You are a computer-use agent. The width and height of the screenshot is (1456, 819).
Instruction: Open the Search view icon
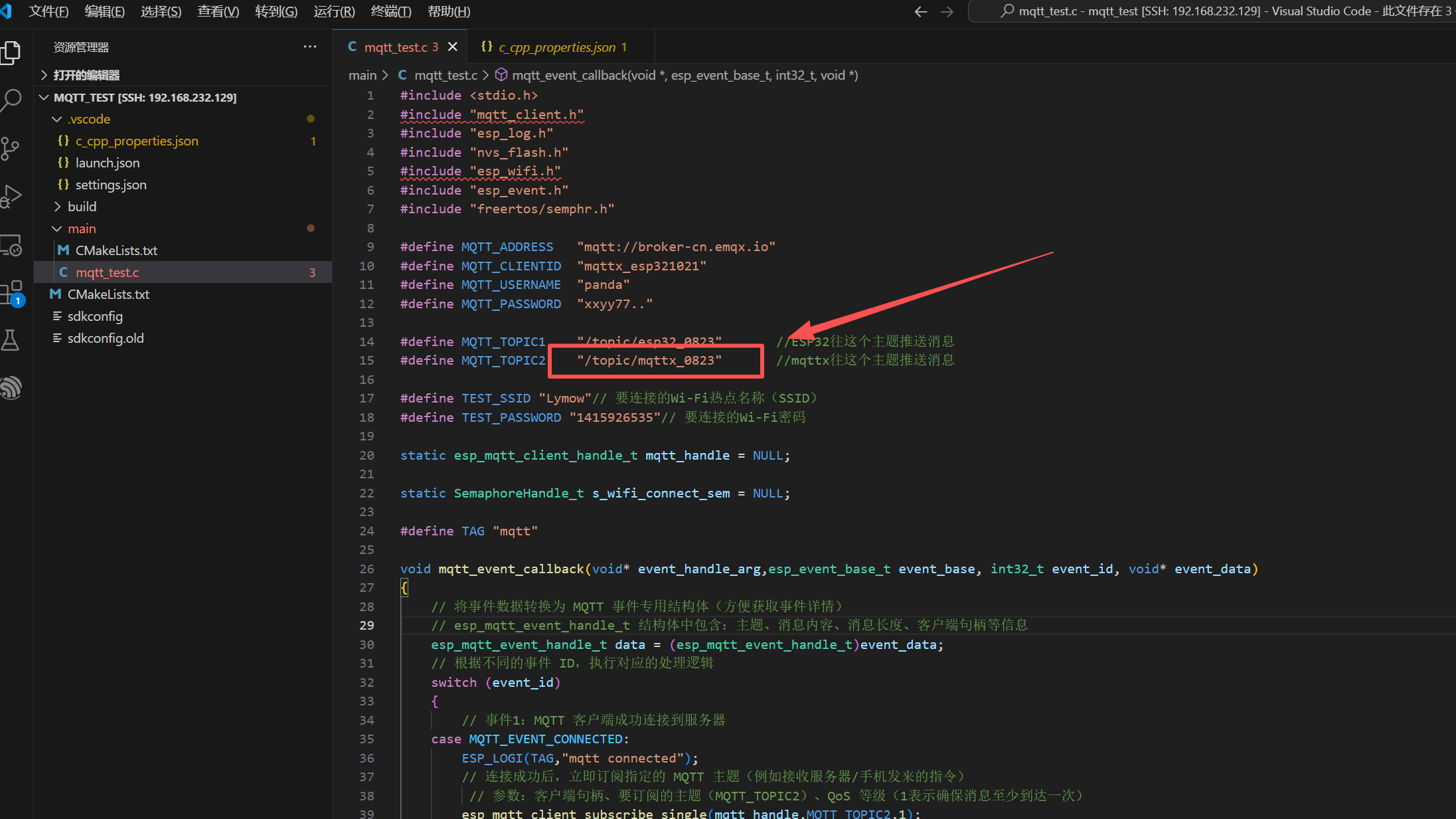click(11, 100)
